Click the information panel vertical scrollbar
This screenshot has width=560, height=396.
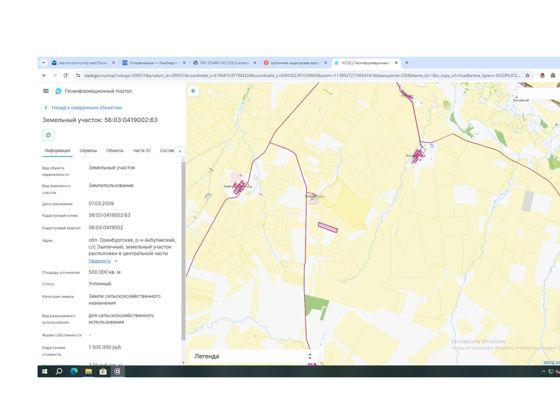183,251
